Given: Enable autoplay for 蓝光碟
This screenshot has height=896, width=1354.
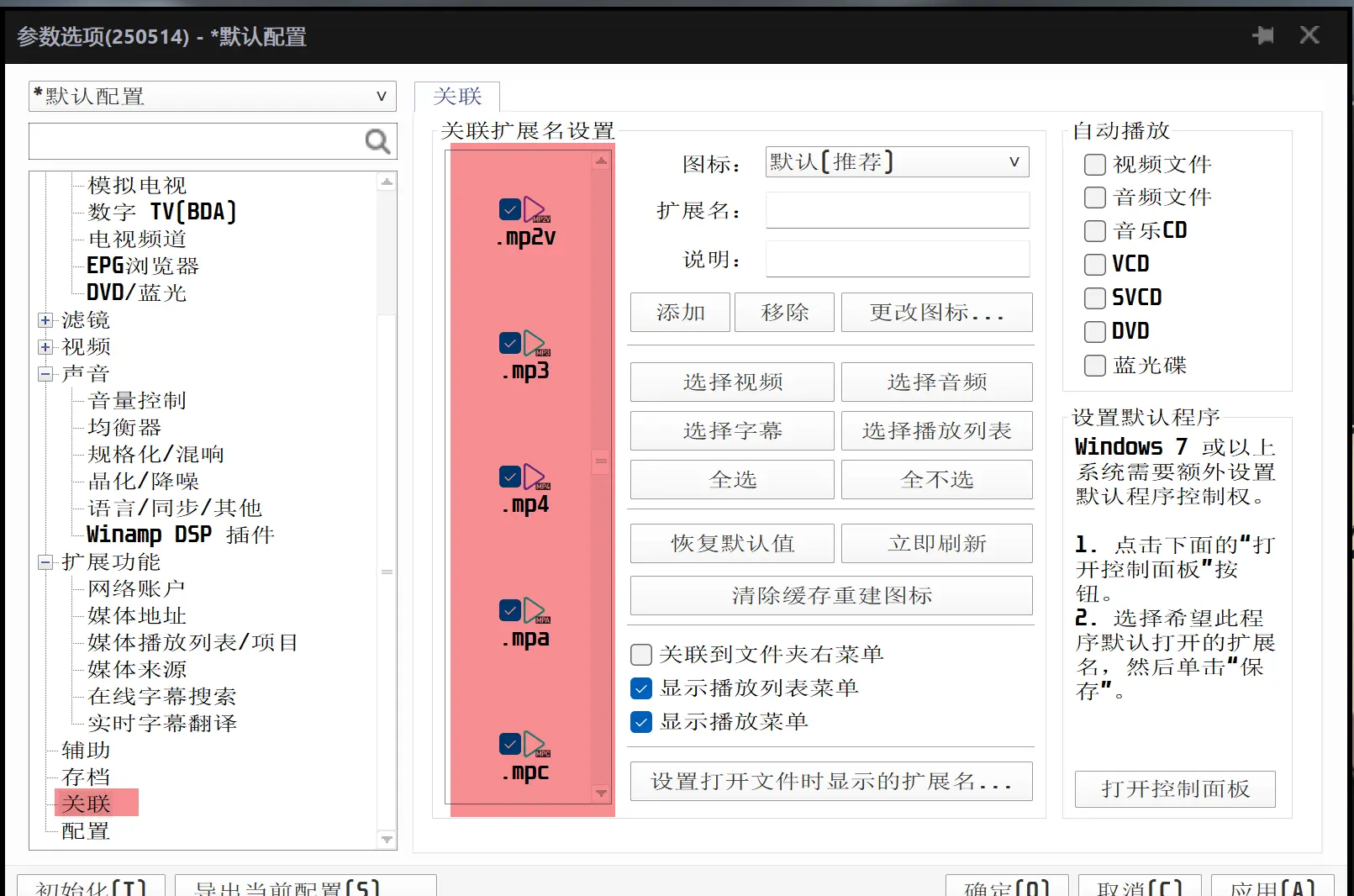Looking at the screenshot, I should pyautogui.click(x=1094, y=366).
